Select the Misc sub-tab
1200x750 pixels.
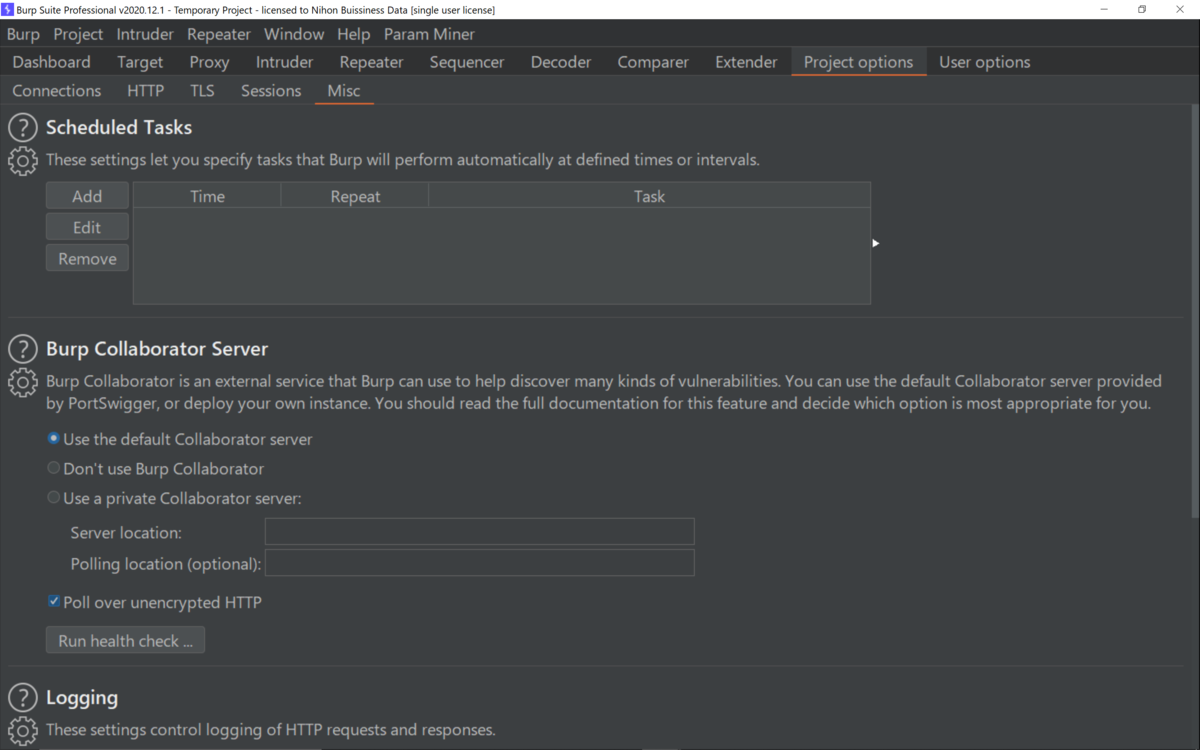(344, 91)
